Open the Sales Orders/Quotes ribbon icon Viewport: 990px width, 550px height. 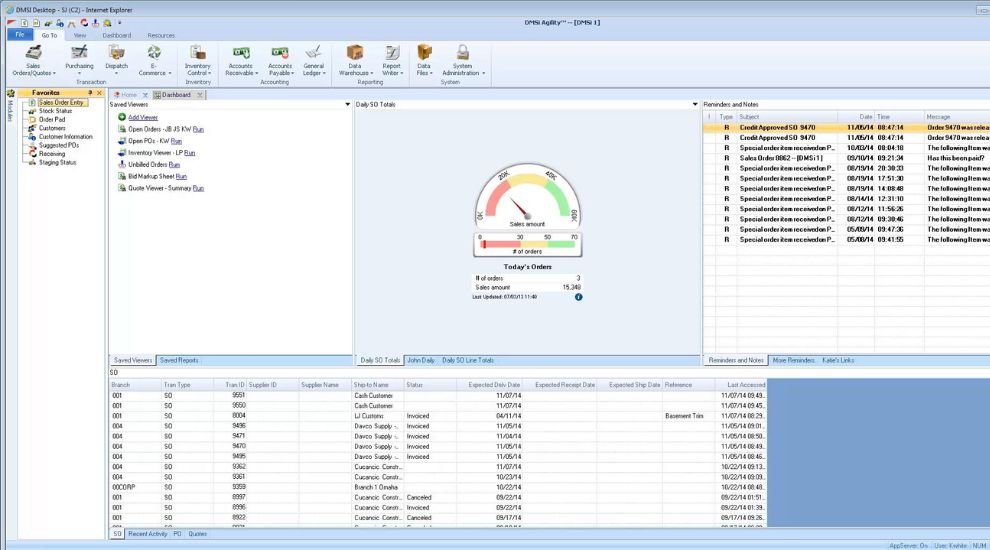coord(33,60)
